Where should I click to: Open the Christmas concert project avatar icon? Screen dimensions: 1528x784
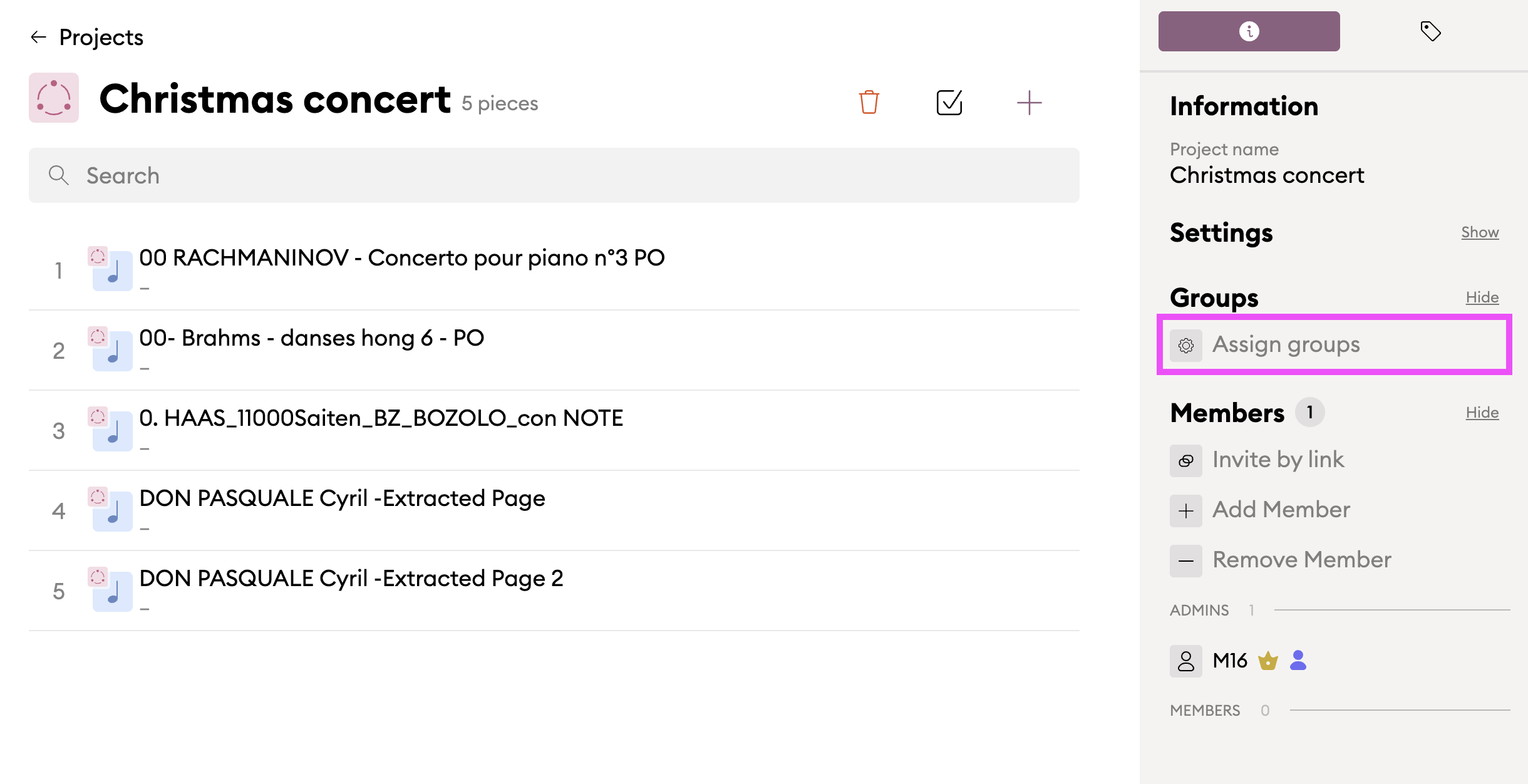coord(54,98)
